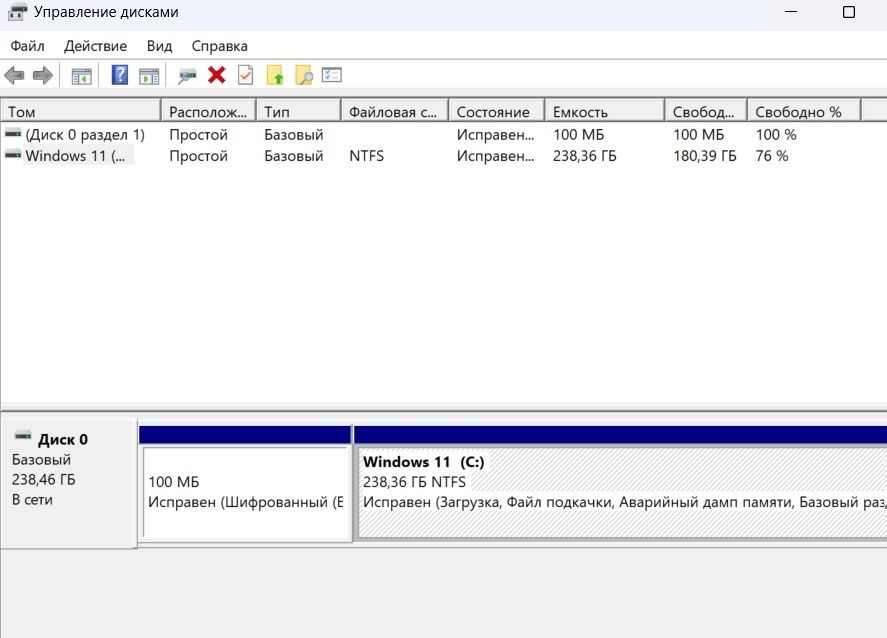Click the disk icon next to Диск 0 label
The image size is (887, 638).
(x=23, y=436)
